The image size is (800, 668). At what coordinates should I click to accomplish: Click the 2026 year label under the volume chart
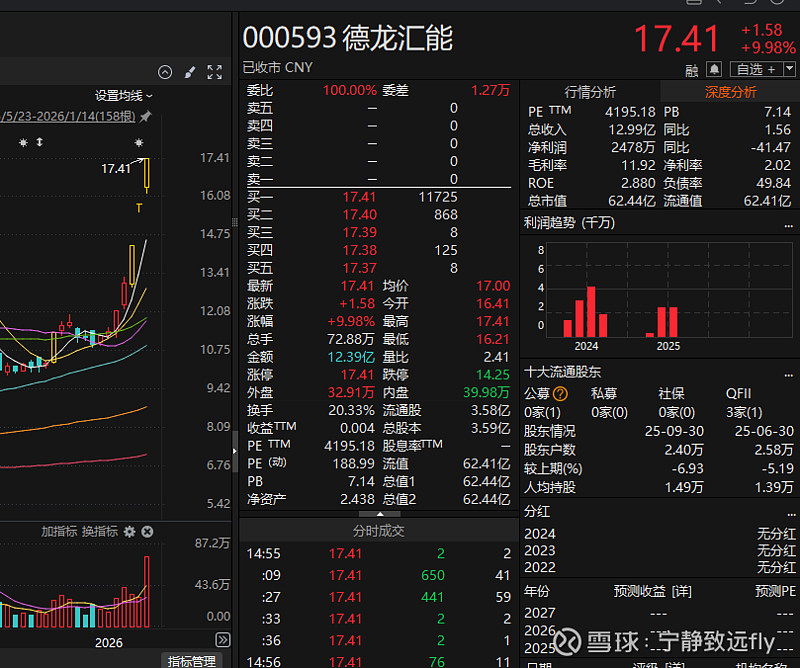coord(109,642)
